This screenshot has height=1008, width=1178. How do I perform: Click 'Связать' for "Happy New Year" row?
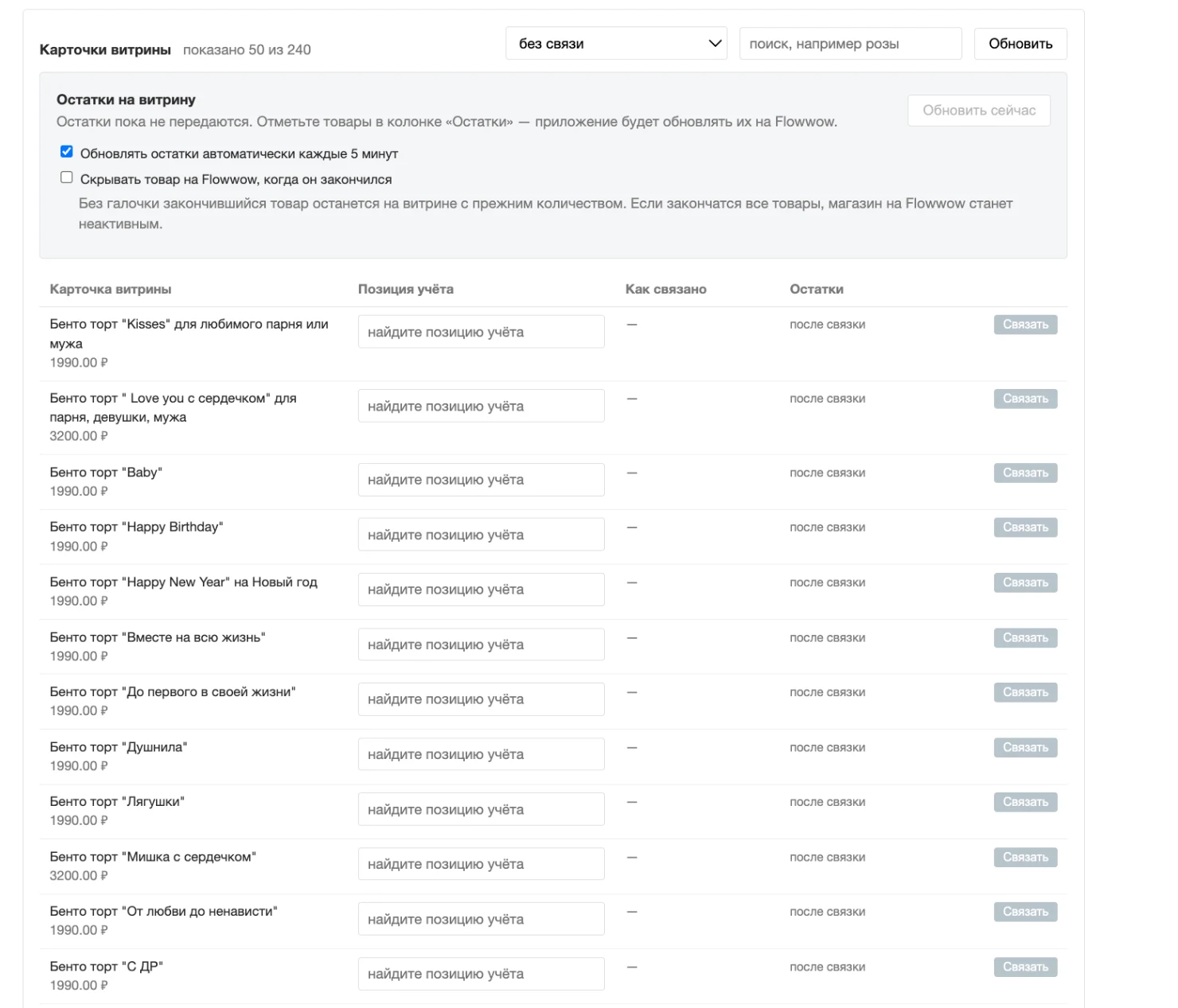coord(1025,582)
